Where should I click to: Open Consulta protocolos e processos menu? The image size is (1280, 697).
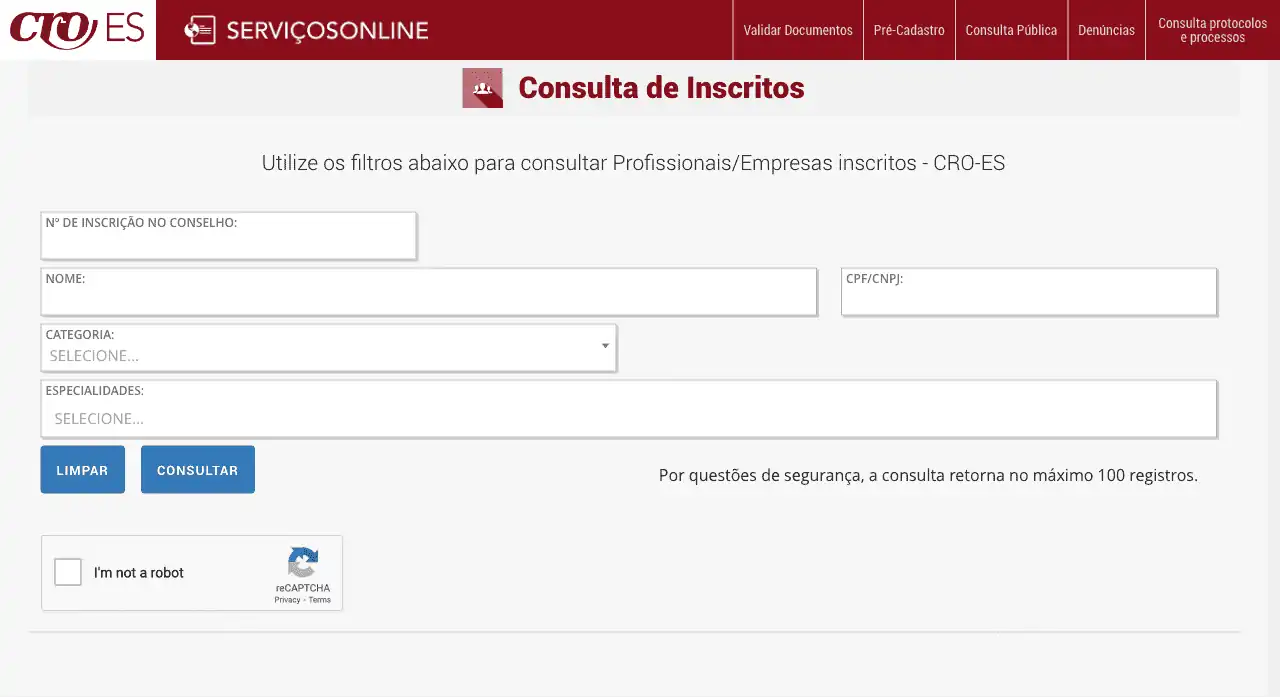(1212, 30)
